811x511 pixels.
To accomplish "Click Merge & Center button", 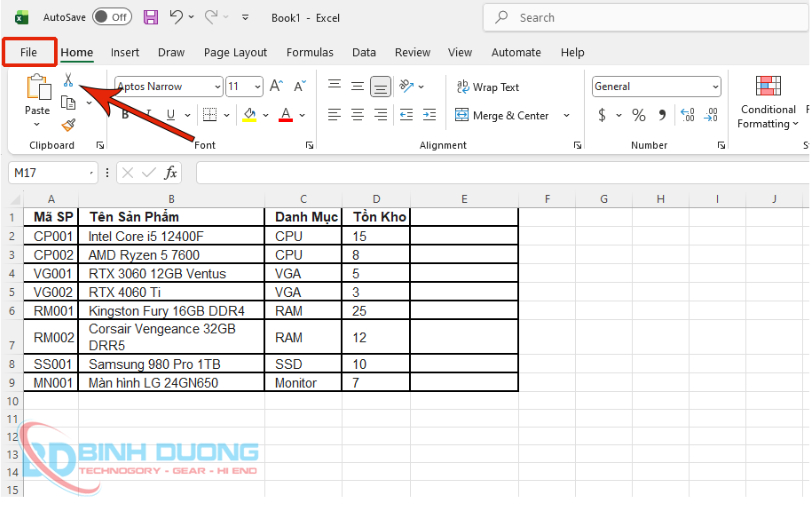I will coord(502,115).
